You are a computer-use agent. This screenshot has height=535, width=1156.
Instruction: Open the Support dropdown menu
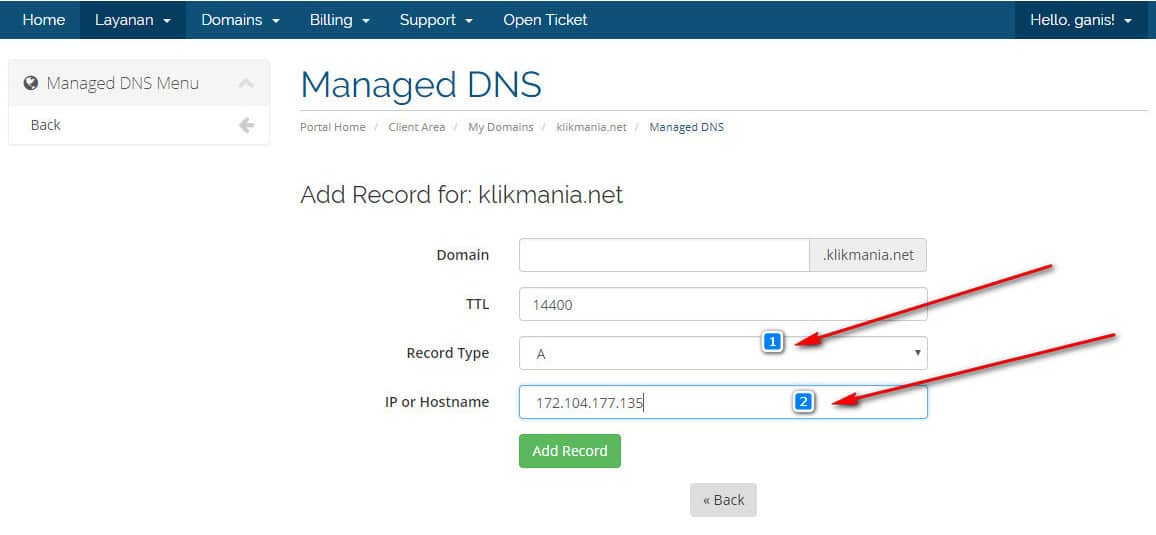pos(436,20)
